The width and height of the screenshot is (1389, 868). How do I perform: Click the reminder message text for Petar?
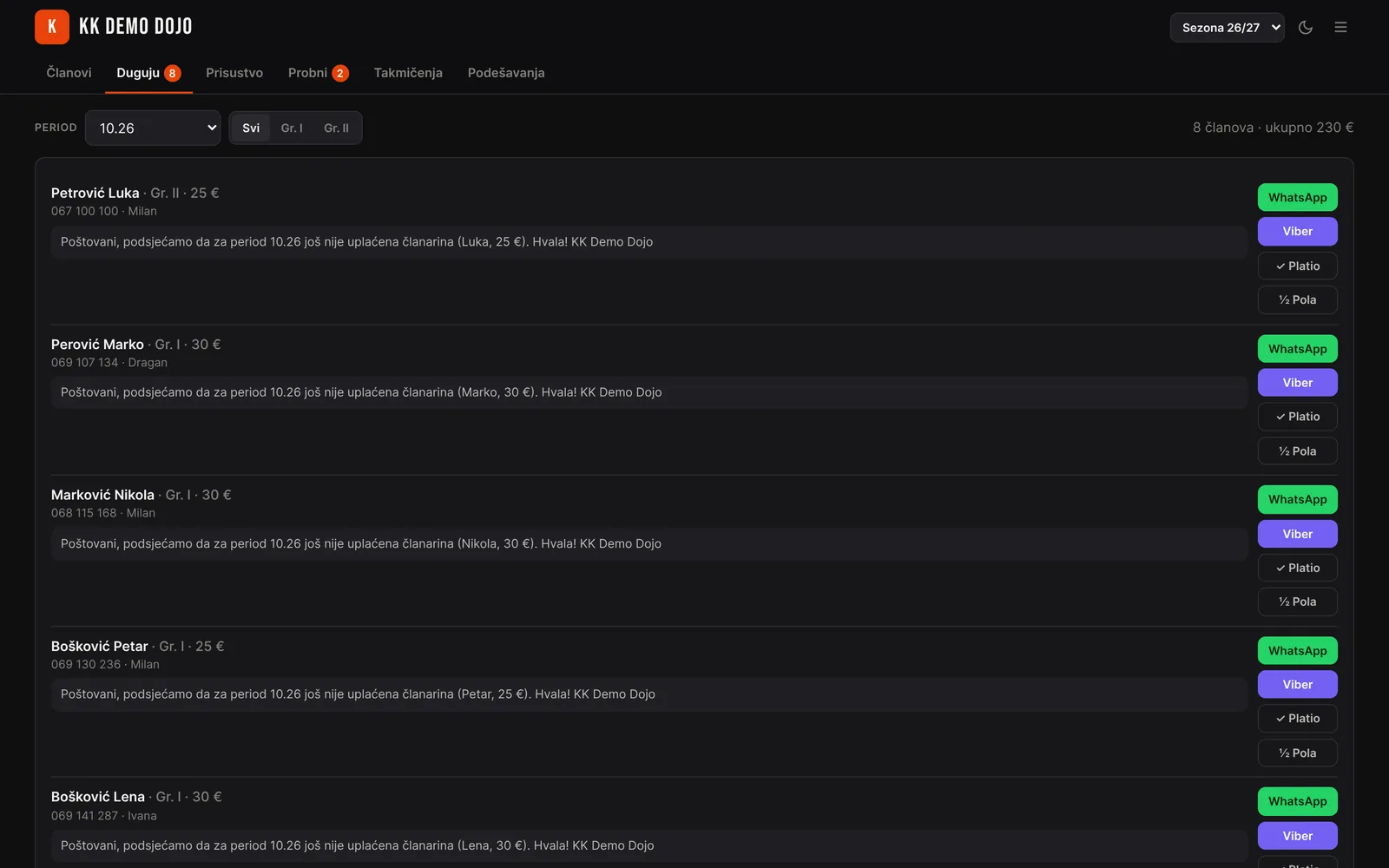pos(358,694)
